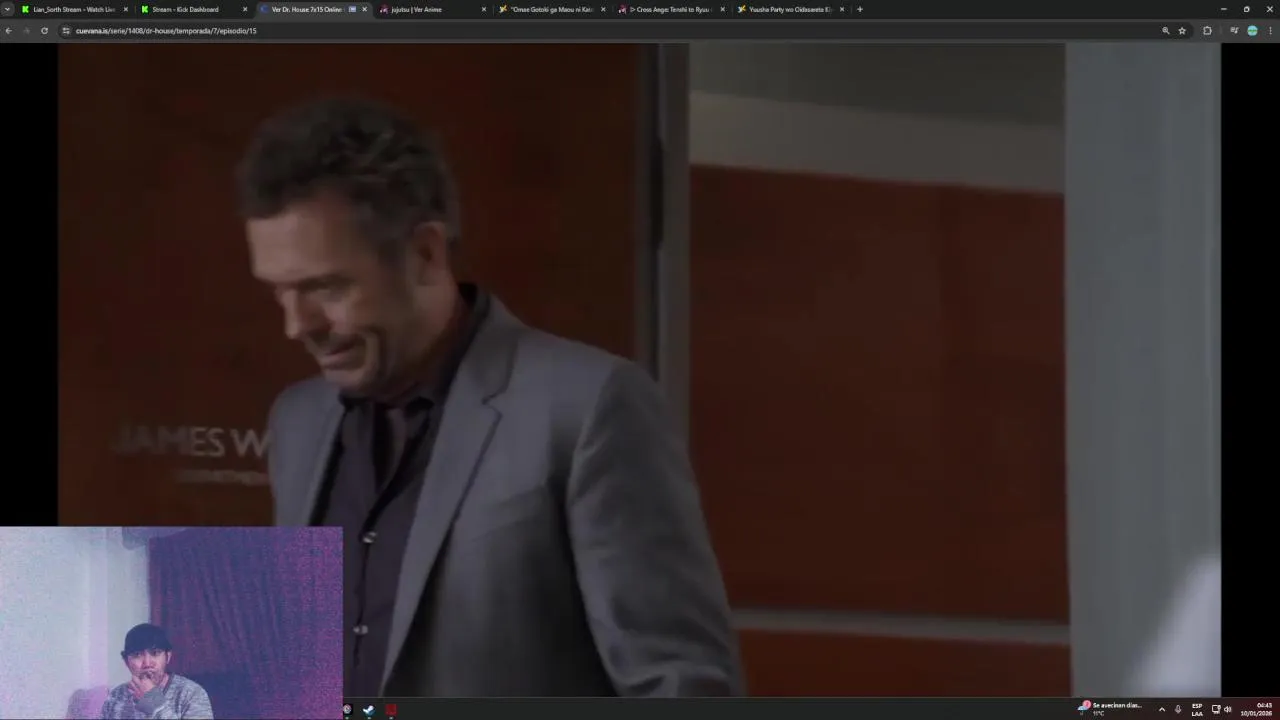Open the red app icon on taskbar

(391, 710)
